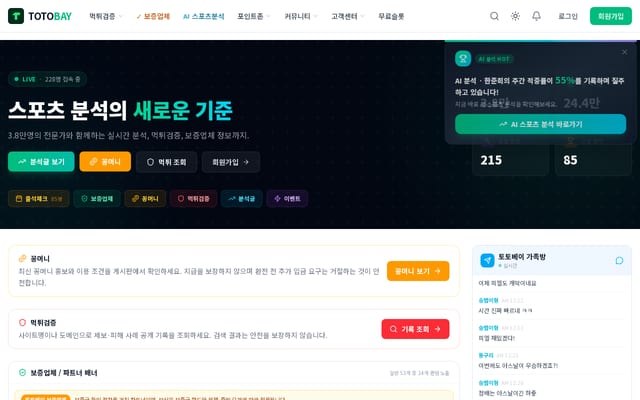Click the 215 stat card

point(510,157)
